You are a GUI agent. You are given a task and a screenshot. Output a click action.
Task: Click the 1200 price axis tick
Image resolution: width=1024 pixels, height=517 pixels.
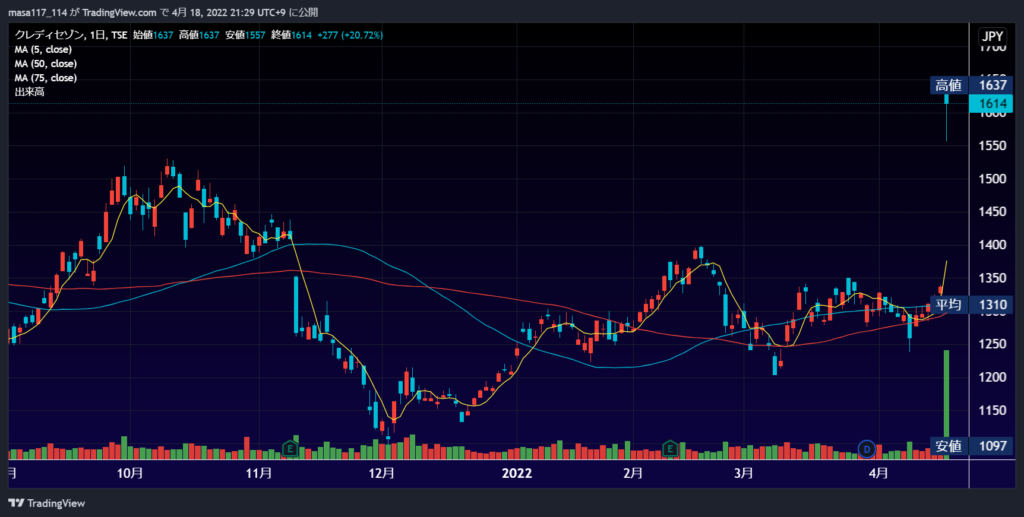(x=993, y=377)
